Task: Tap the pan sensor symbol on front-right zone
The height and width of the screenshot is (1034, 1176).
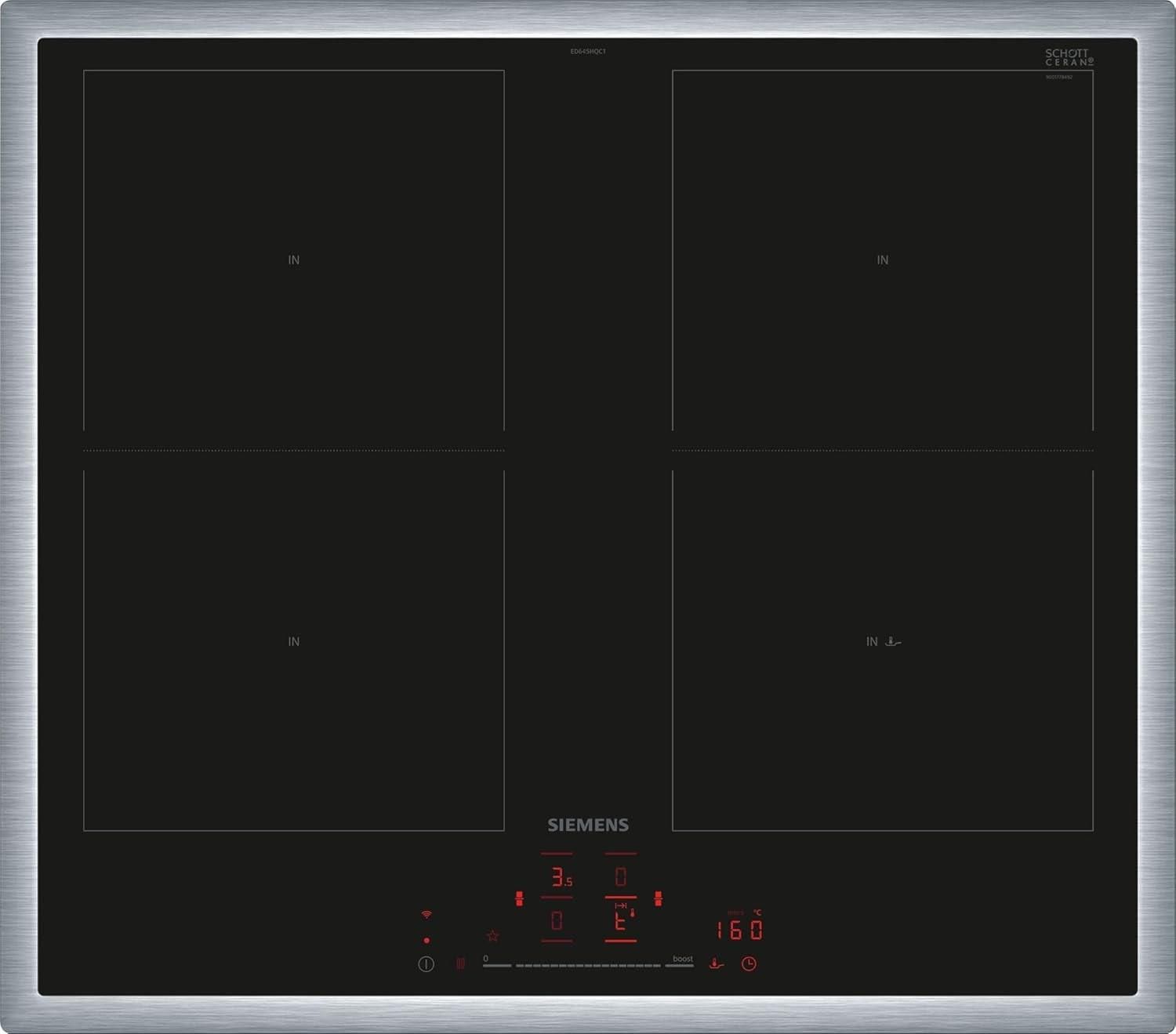Action: click(x=893, y=641)
